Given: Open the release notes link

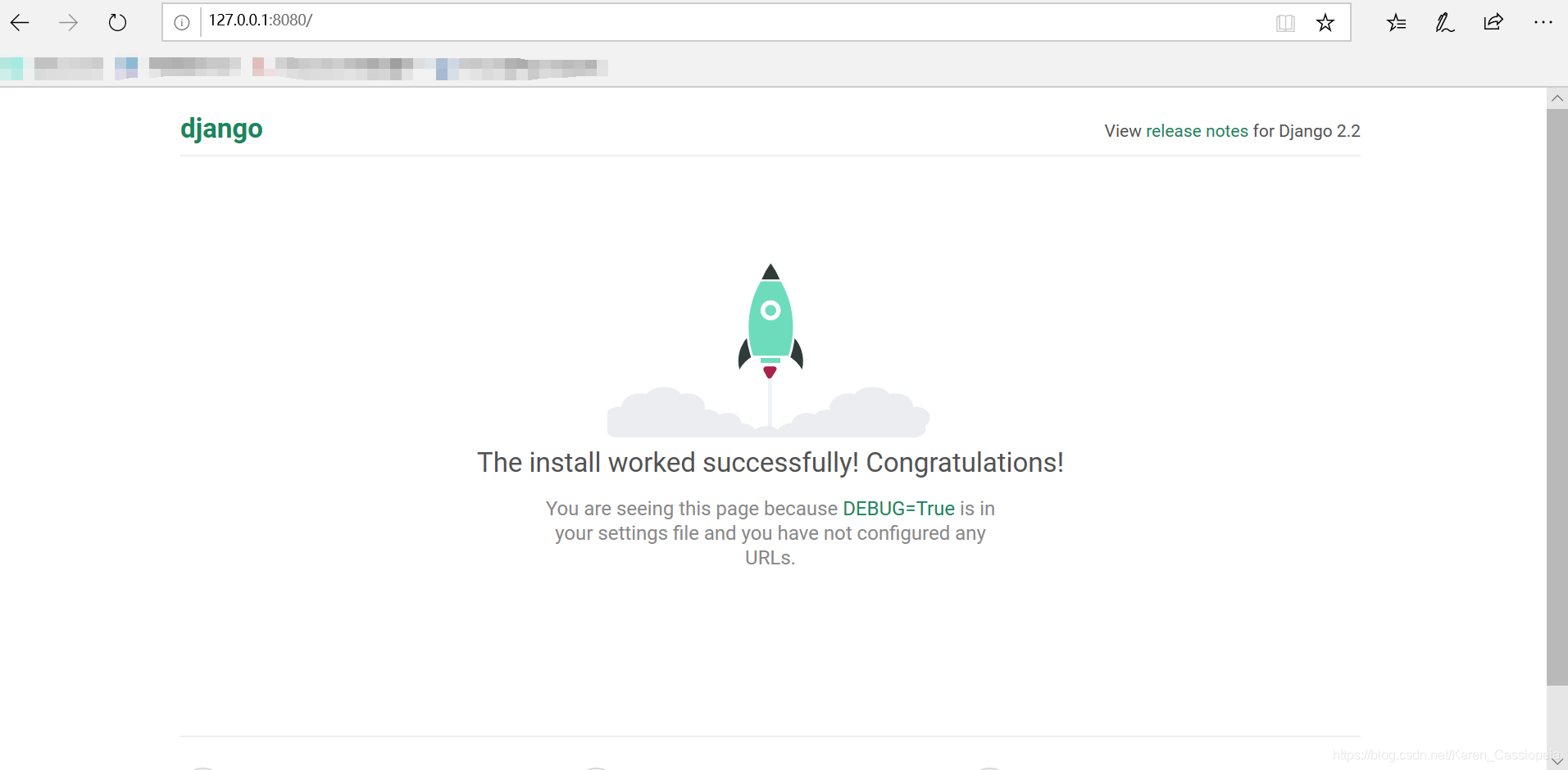Looking at the screenshot, I should point(1197,131).
